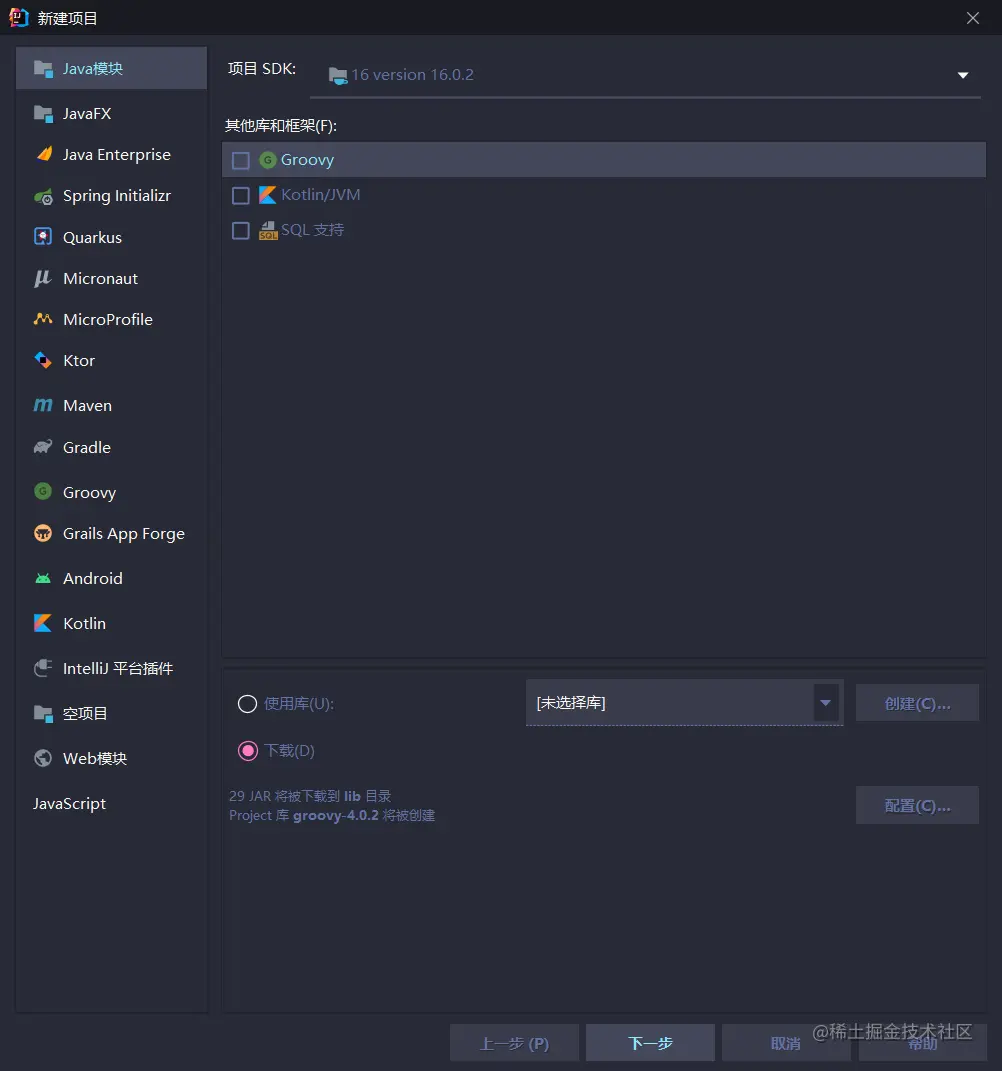Select the 使用库(U) radio button

click(x=247, y=704)
